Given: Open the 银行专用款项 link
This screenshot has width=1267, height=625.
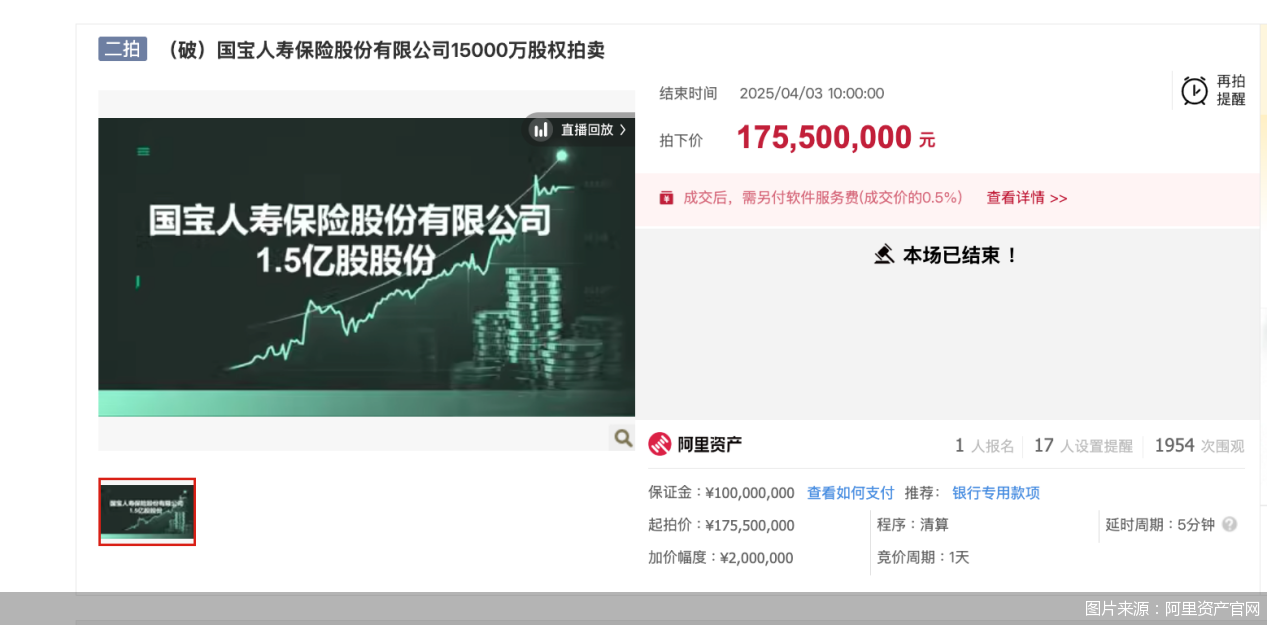Looking at the screenshot, I should pyautogui.click(x=995, y=493).
